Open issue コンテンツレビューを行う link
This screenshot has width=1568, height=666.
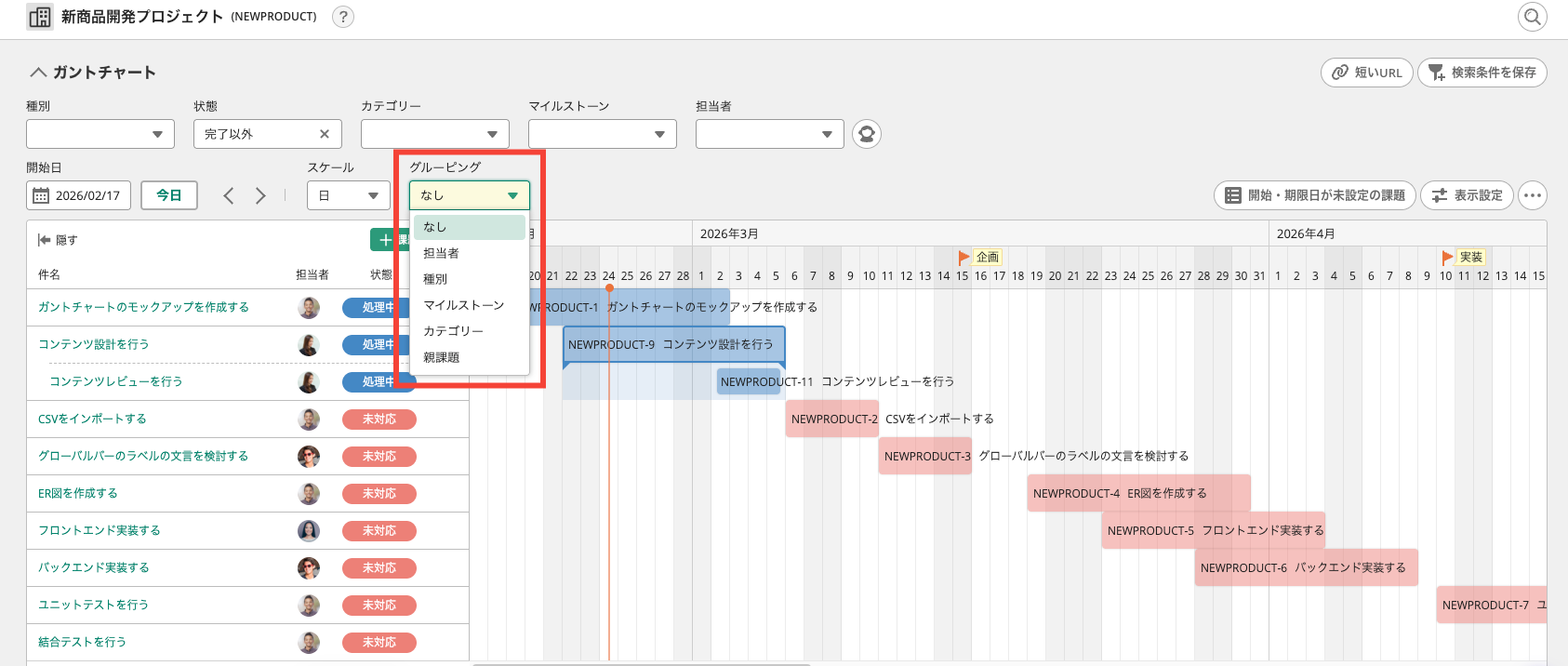point(115,381)
